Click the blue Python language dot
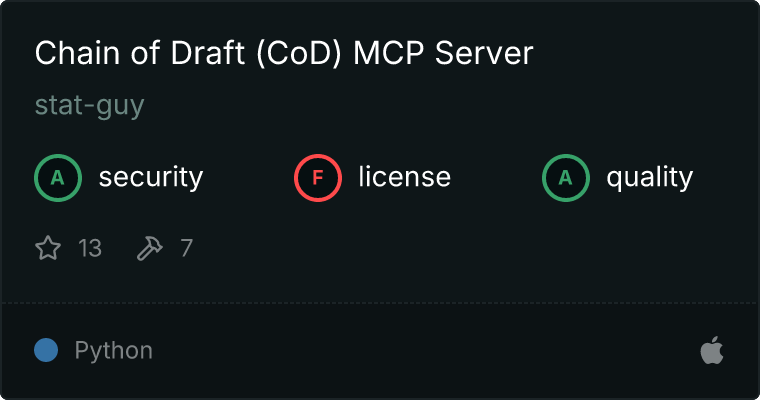760x400 pixels. coord(46,350)
